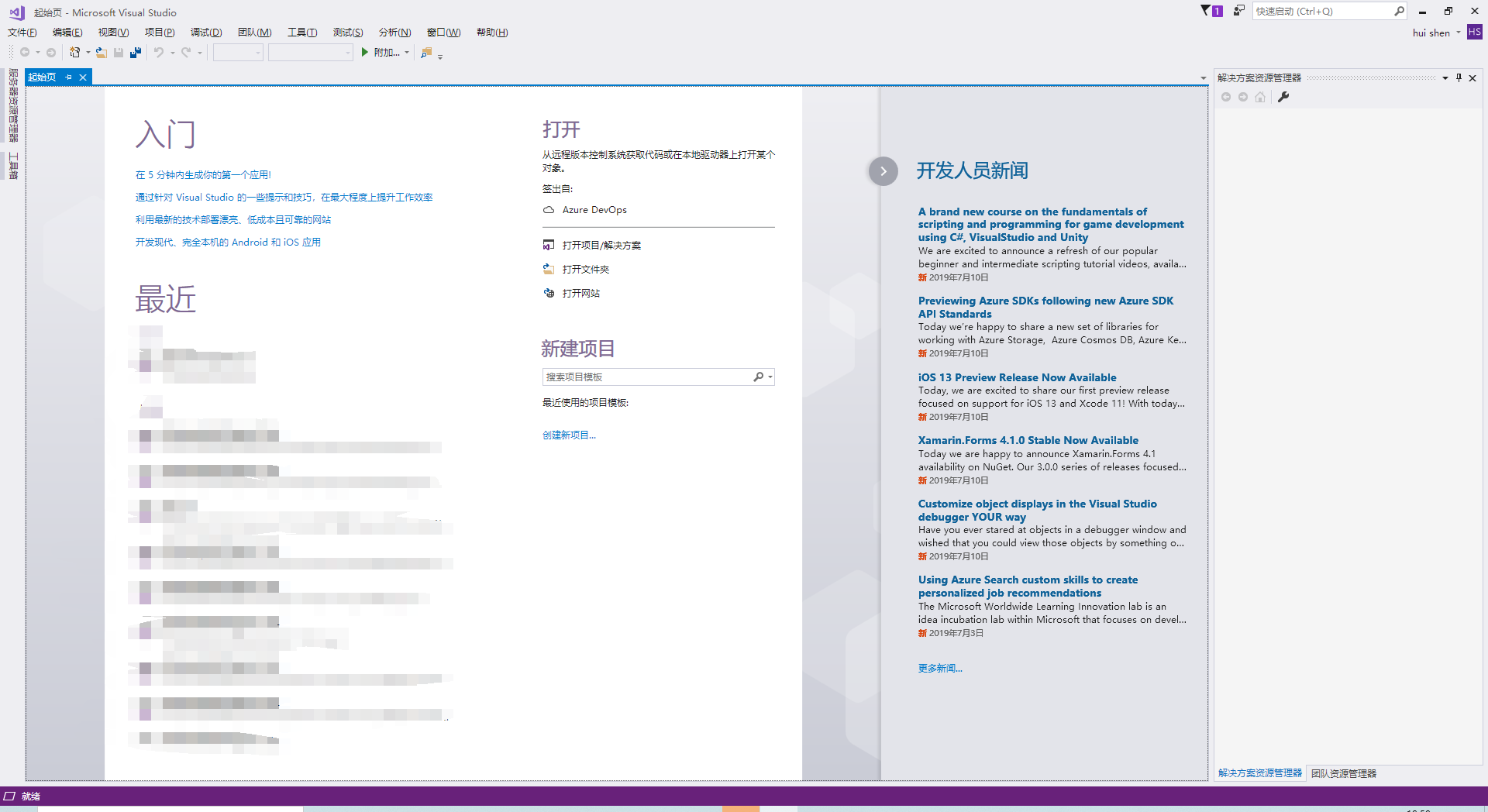Switch to the 解决方案资源管理器 bottom tab
Viewport: 1488px width, 812px height.
1260,773
